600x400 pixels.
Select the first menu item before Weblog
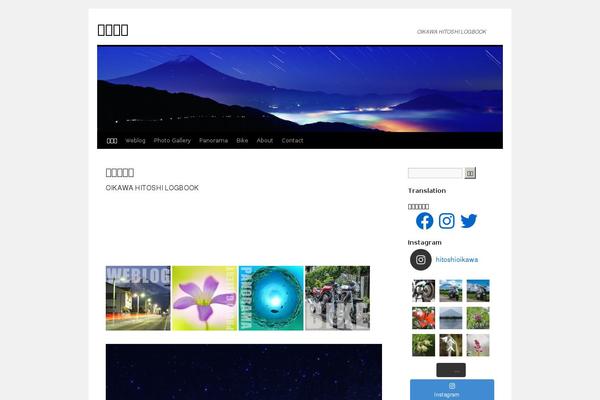click(x=112, y=140)
